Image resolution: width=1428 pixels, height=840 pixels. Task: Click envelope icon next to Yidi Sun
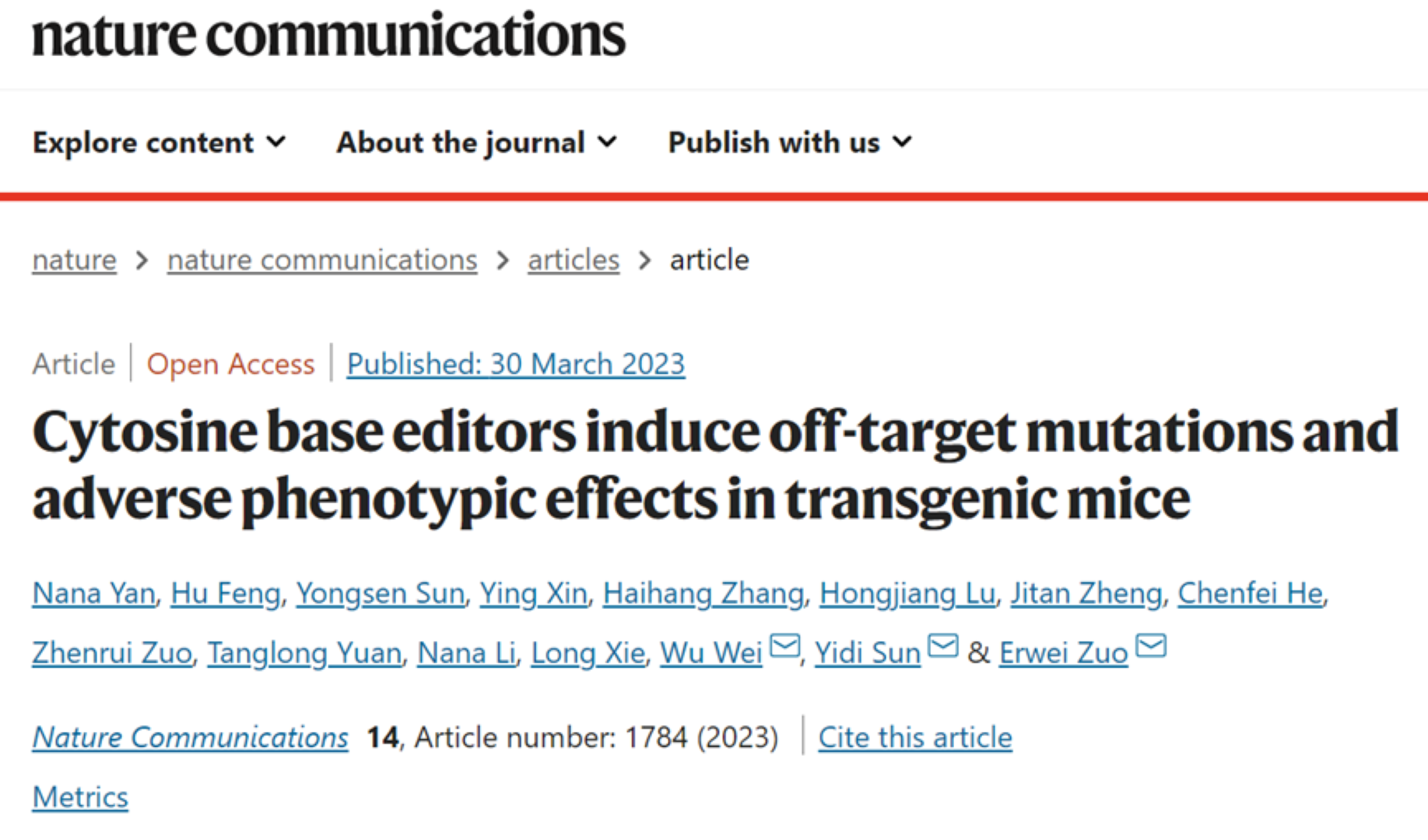tap(943, 646)
